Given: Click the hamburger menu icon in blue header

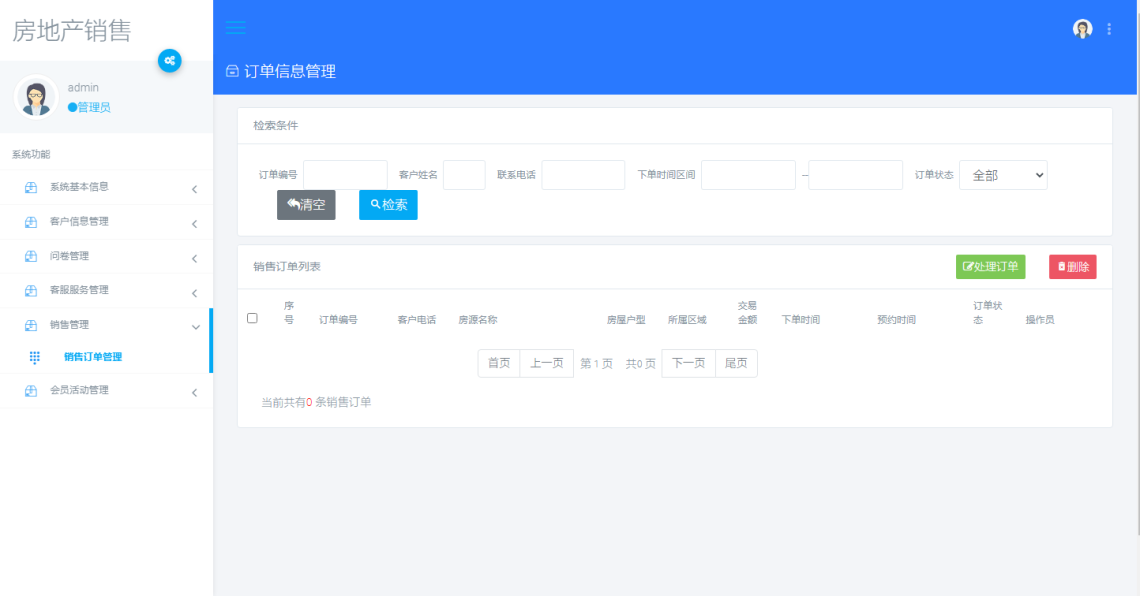Looking at the screenshot, I should coord(235,28).
